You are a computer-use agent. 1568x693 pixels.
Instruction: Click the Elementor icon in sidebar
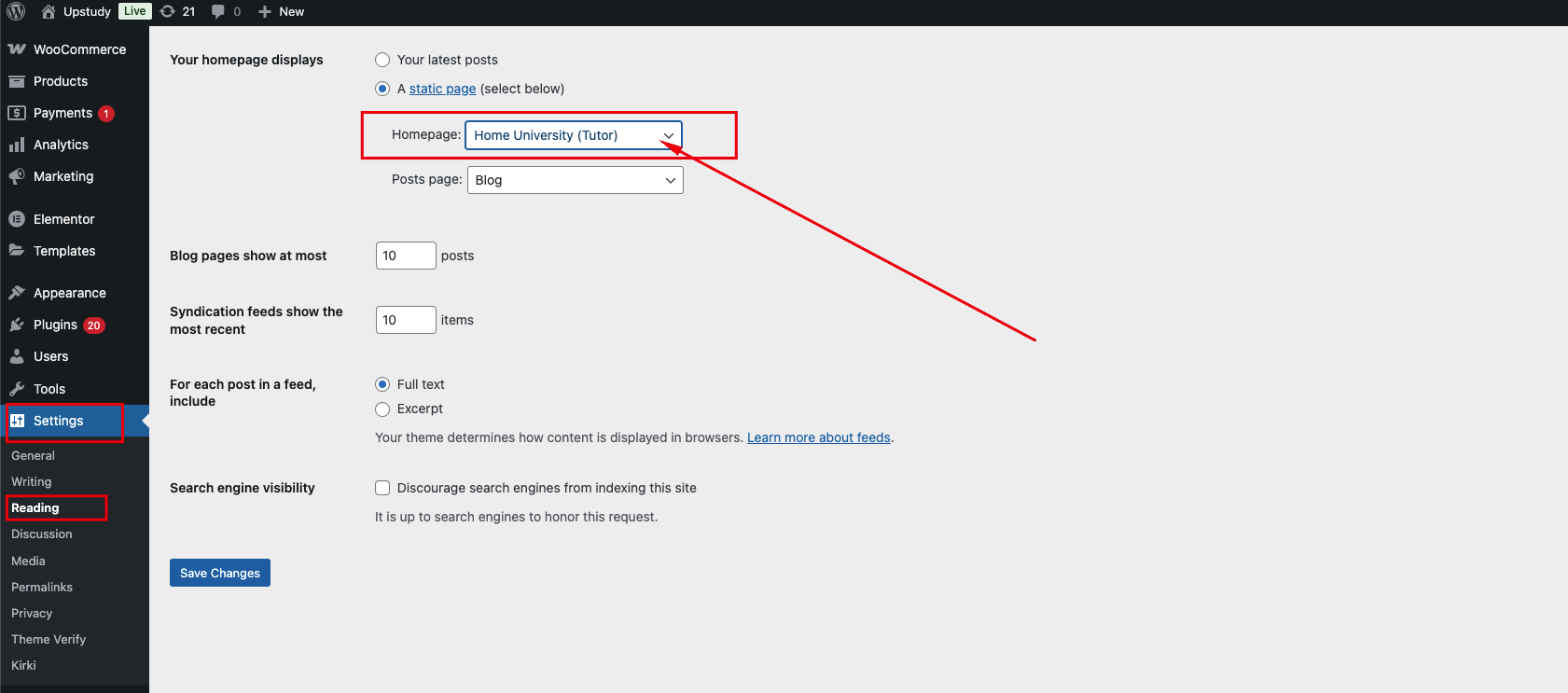17,219
